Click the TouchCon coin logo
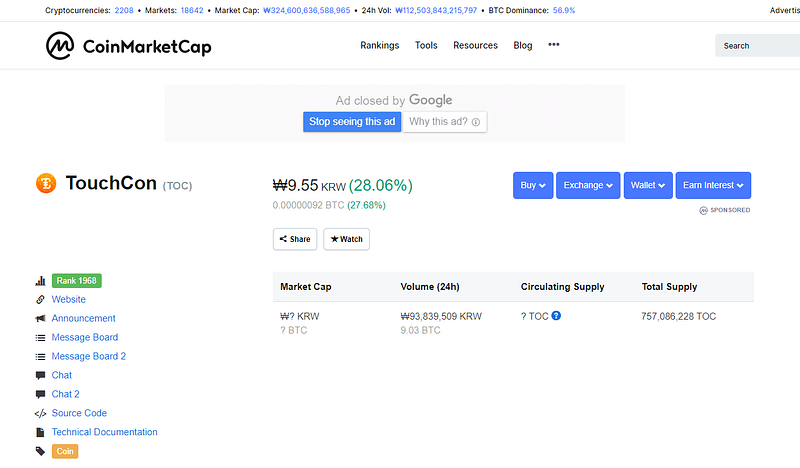 (46, 183)
